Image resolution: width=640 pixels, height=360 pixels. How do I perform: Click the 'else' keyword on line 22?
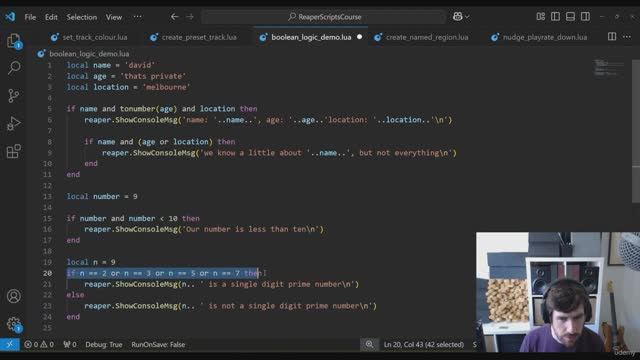pyautogui.click(x=75, y=295)
